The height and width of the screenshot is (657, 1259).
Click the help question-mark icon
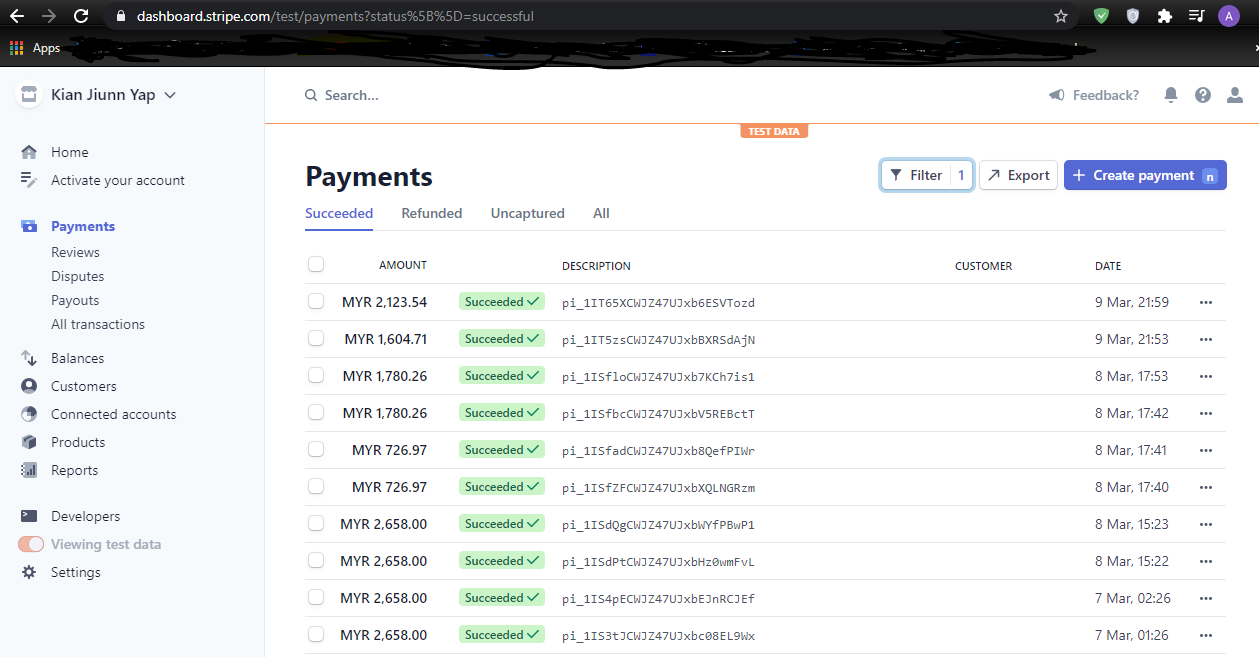[x=1202, y=94]
